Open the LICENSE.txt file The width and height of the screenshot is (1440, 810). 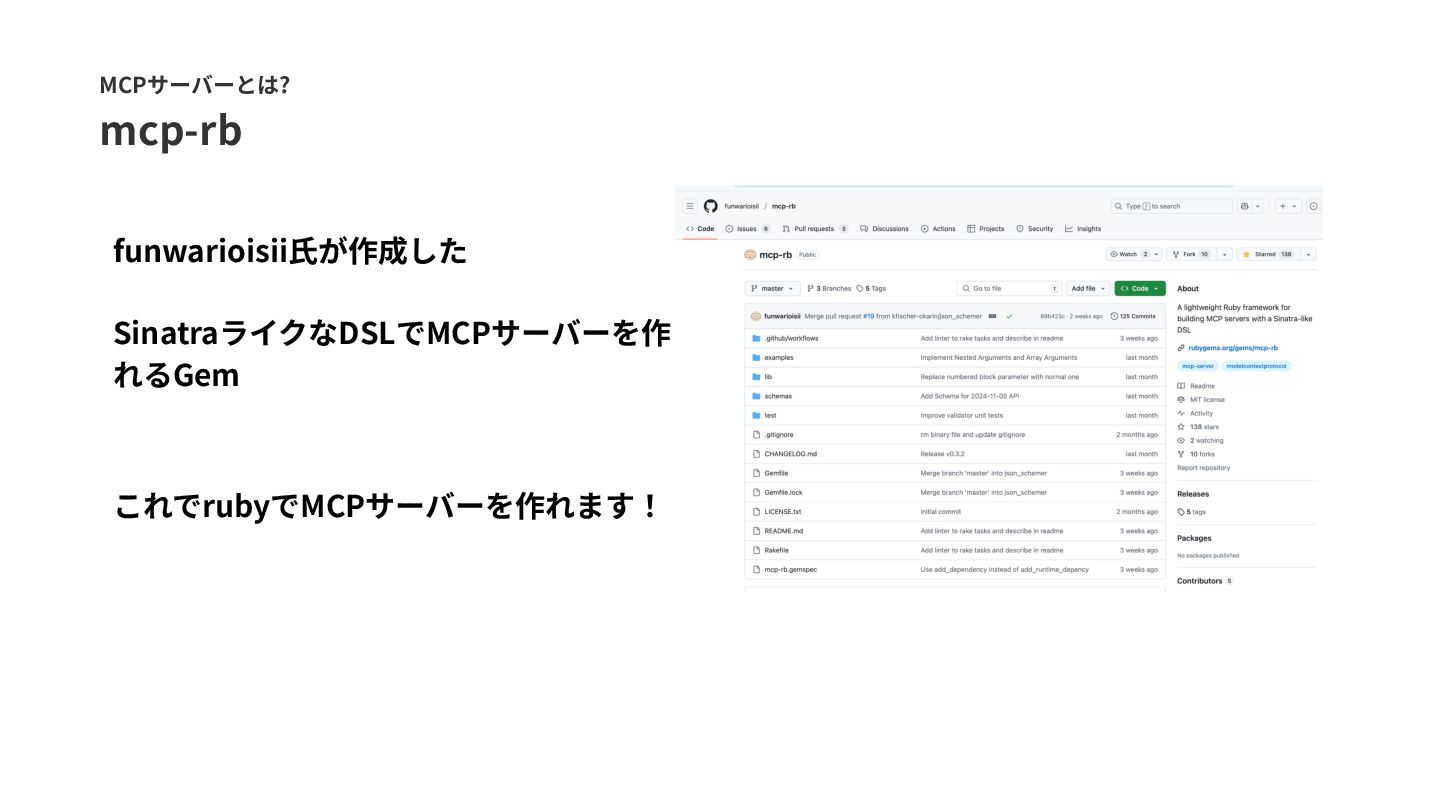783,511
